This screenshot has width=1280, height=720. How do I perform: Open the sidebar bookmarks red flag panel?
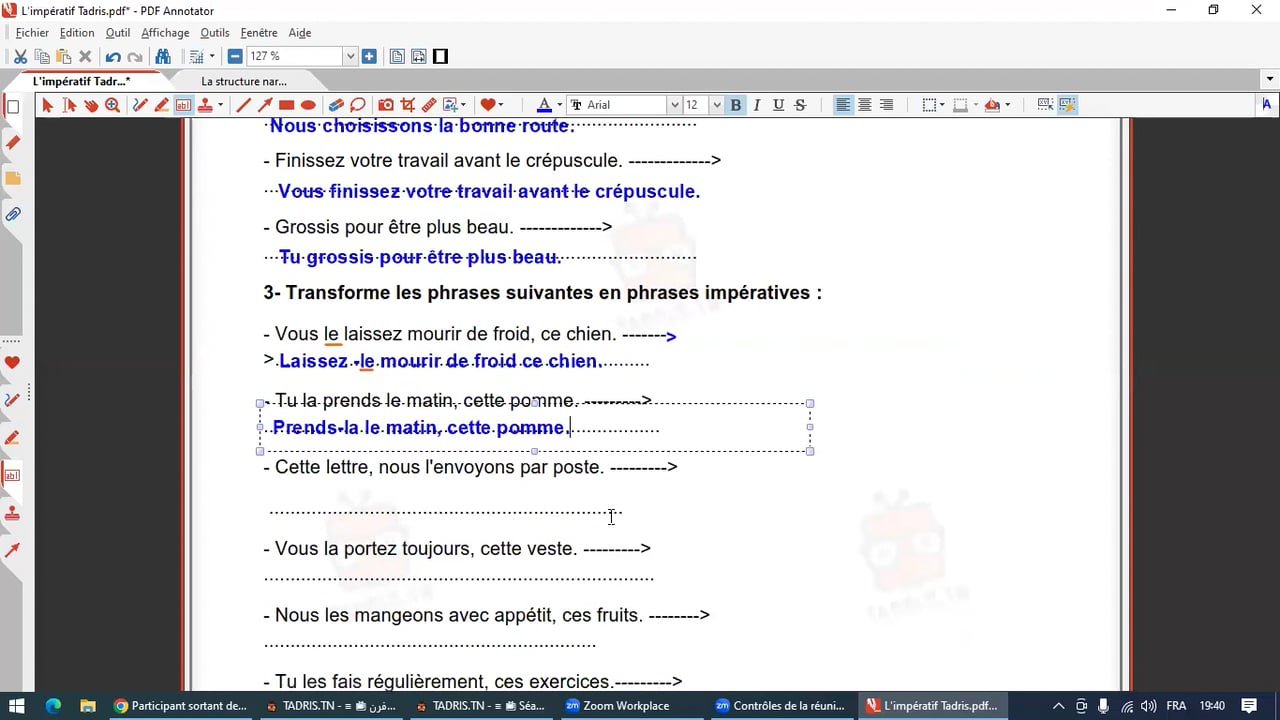tap(13, 143)
